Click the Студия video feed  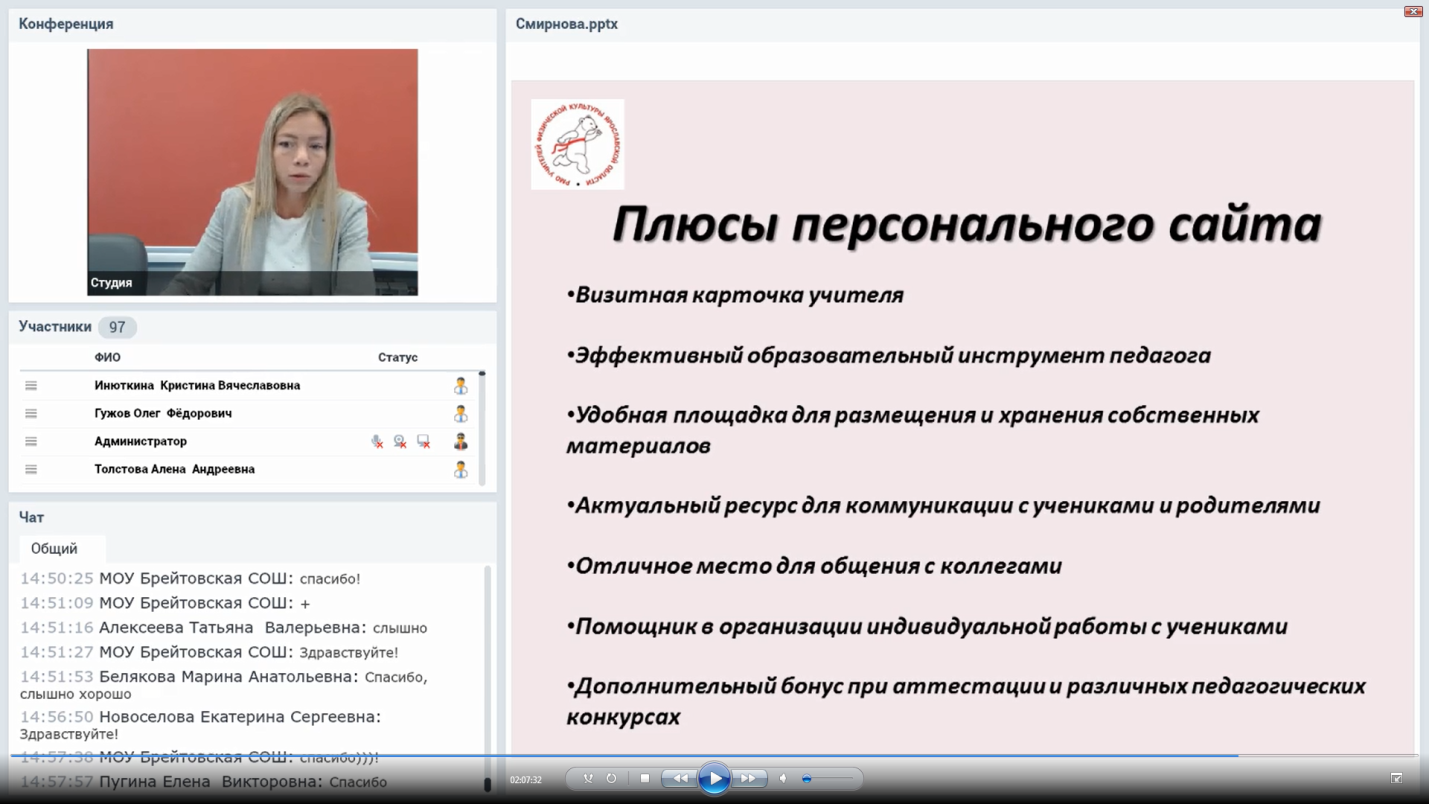pos(252,172)
